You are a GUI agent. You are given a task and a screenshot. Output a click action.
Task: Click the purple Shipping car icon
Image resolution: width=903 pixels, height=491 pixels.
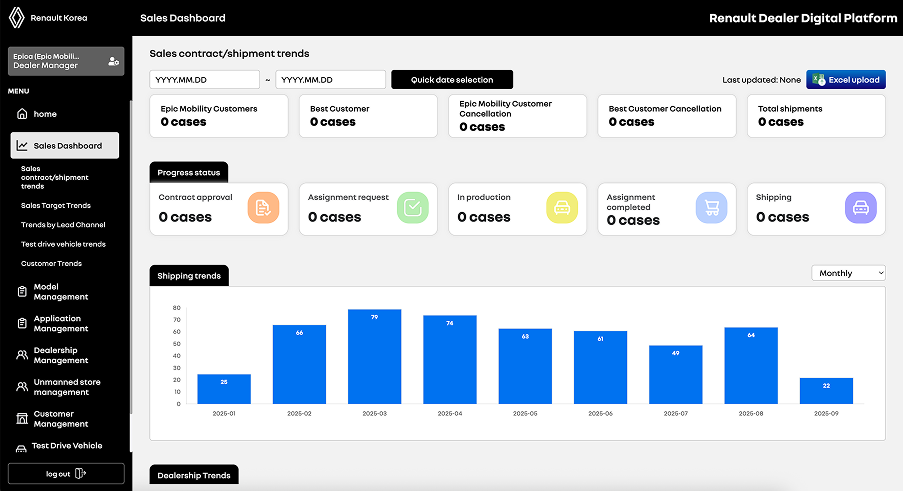(x=860, y=208)
